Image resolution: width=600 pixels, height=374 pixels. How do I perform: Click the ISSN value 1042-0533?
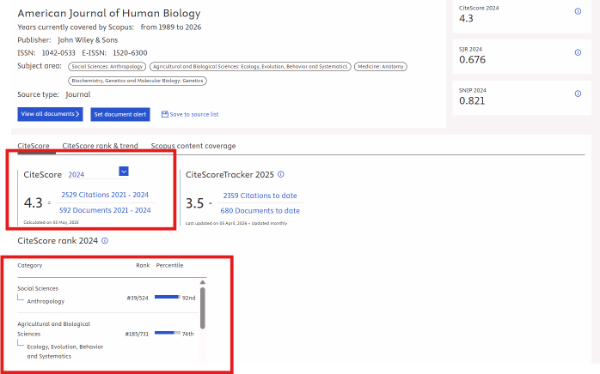coord(59,53)
